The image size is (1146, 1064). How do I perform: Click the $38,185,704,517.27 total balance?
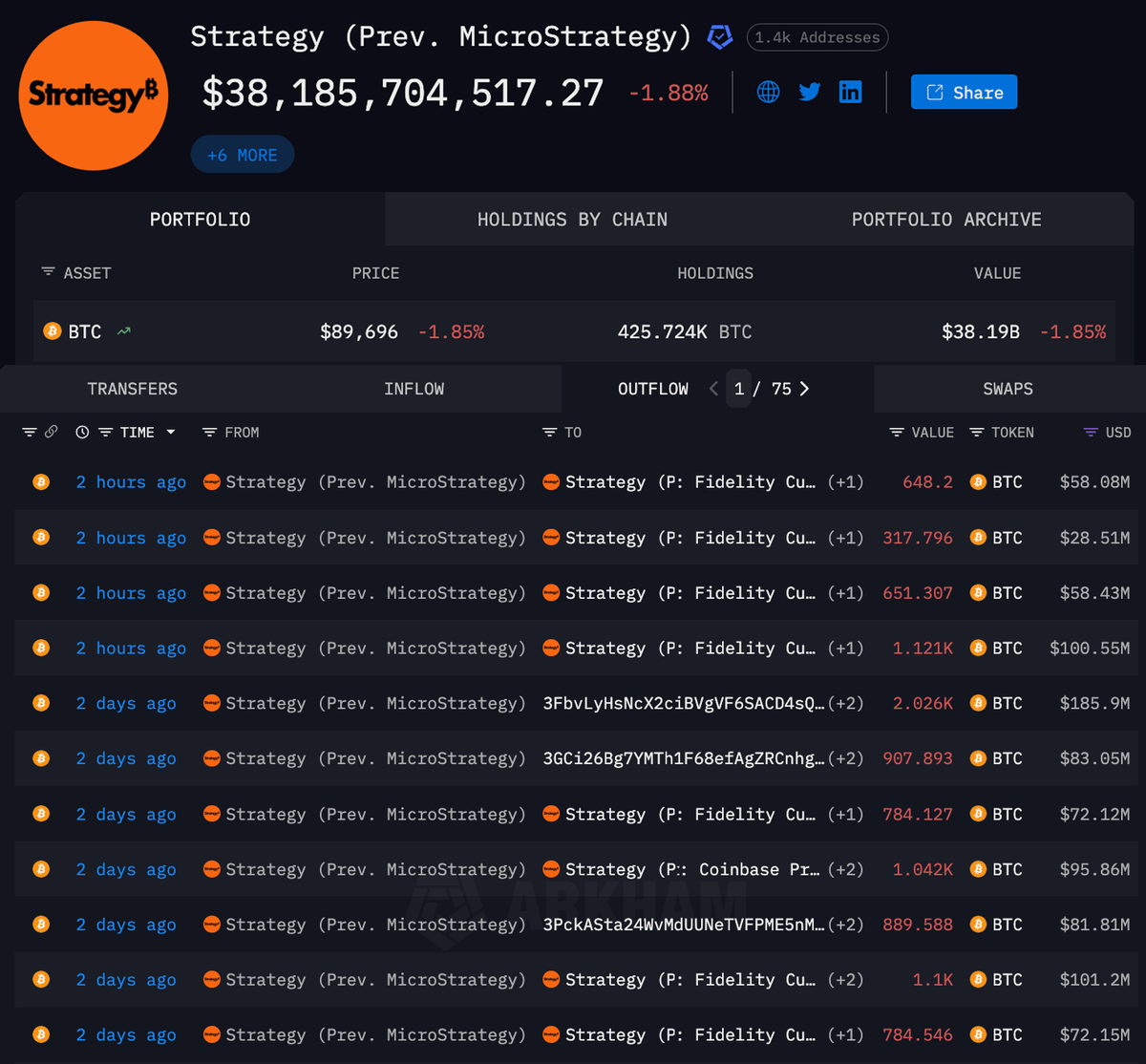(402, 93)
